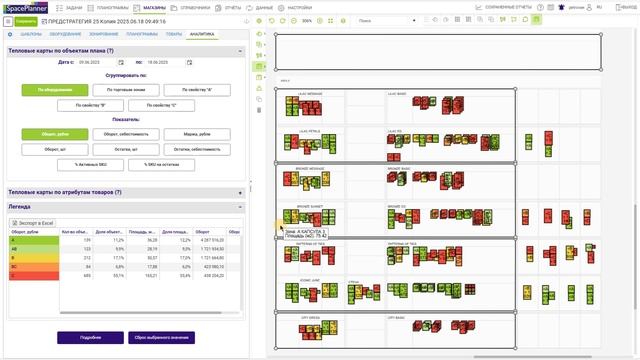
Task: Group heatmap by По свойству "B"
Action: [91, 105]
